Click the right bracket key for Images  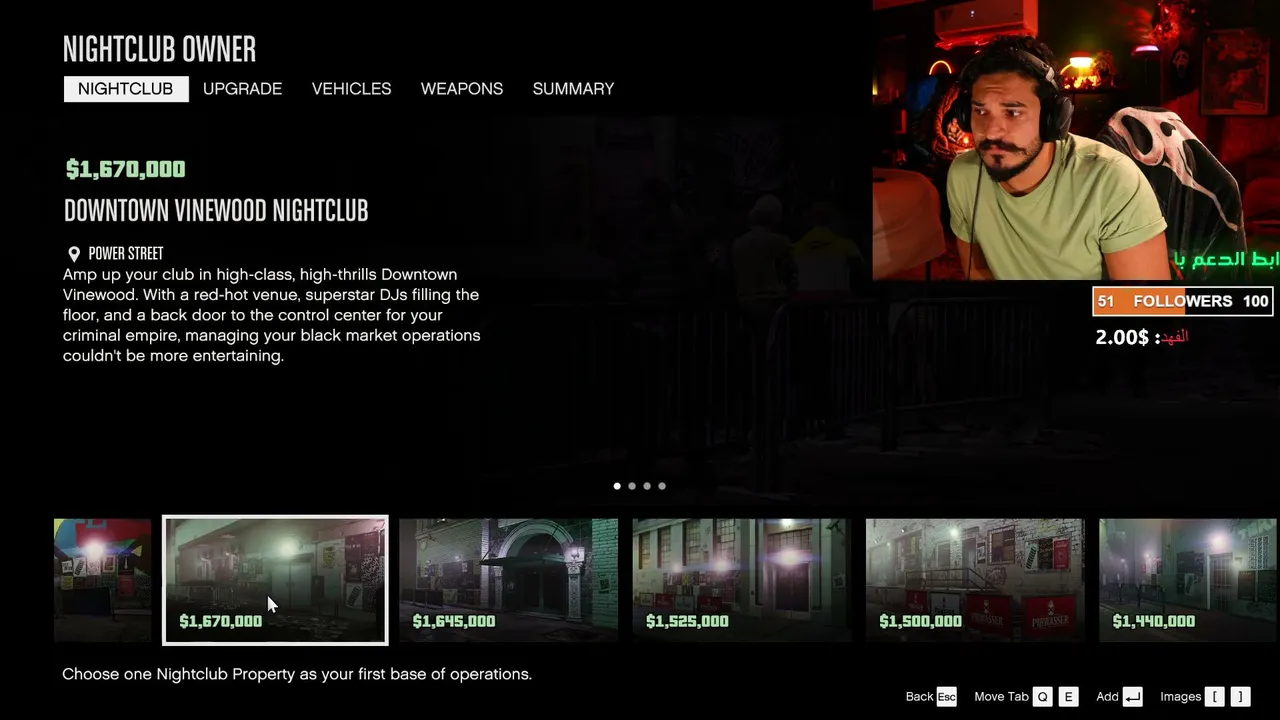(x=1240, y=697)
